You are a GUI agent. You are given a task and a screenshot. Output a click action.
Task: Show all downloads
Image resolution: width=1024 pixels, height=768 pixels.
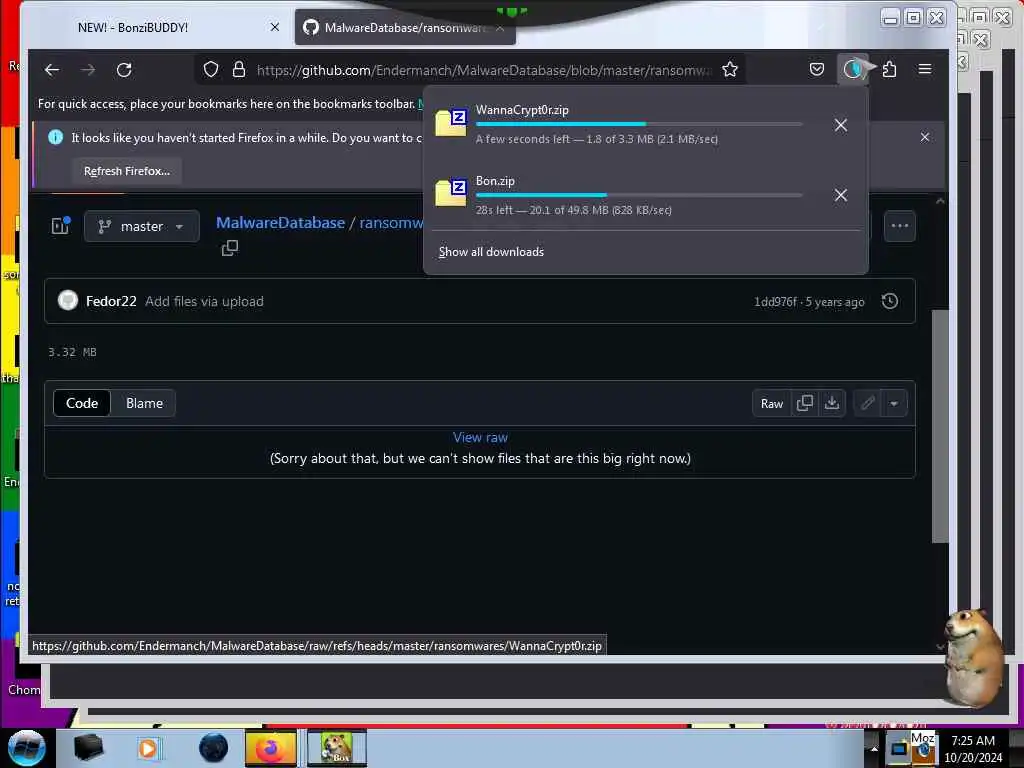point(491,252)
